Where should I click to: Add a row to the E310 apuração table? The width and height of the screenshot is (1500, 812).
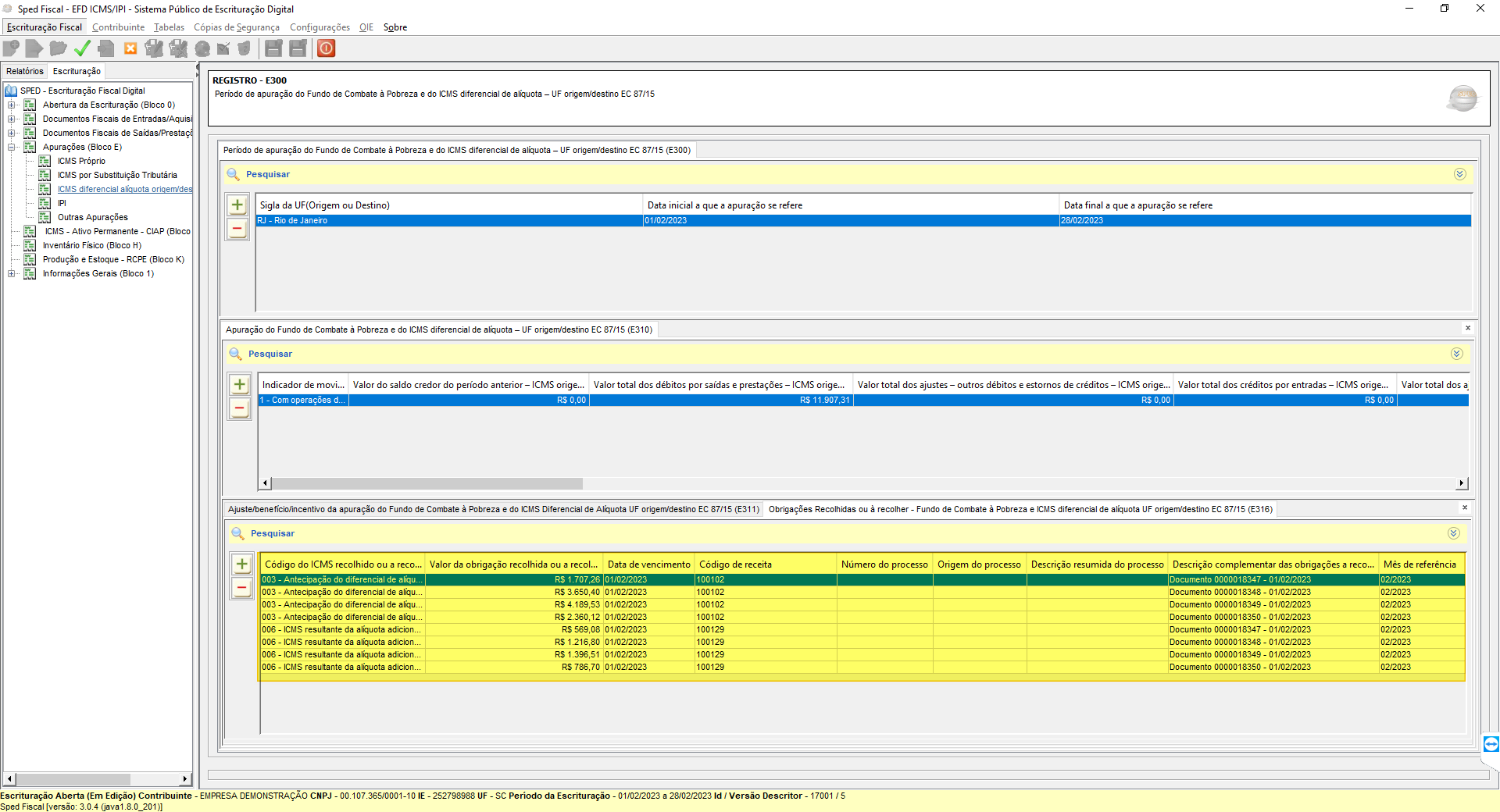(240, 385)
